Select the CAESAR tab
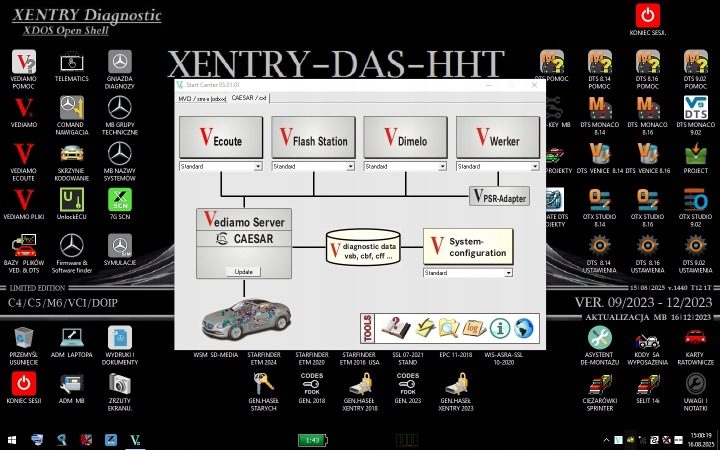 click(x=249, y=98)
